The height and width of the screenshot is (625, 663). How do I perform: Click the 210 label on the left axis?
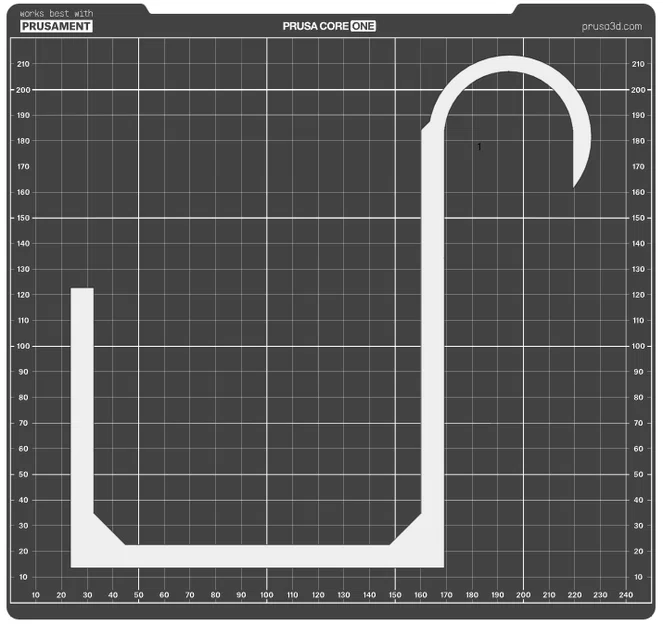[23, 64]
